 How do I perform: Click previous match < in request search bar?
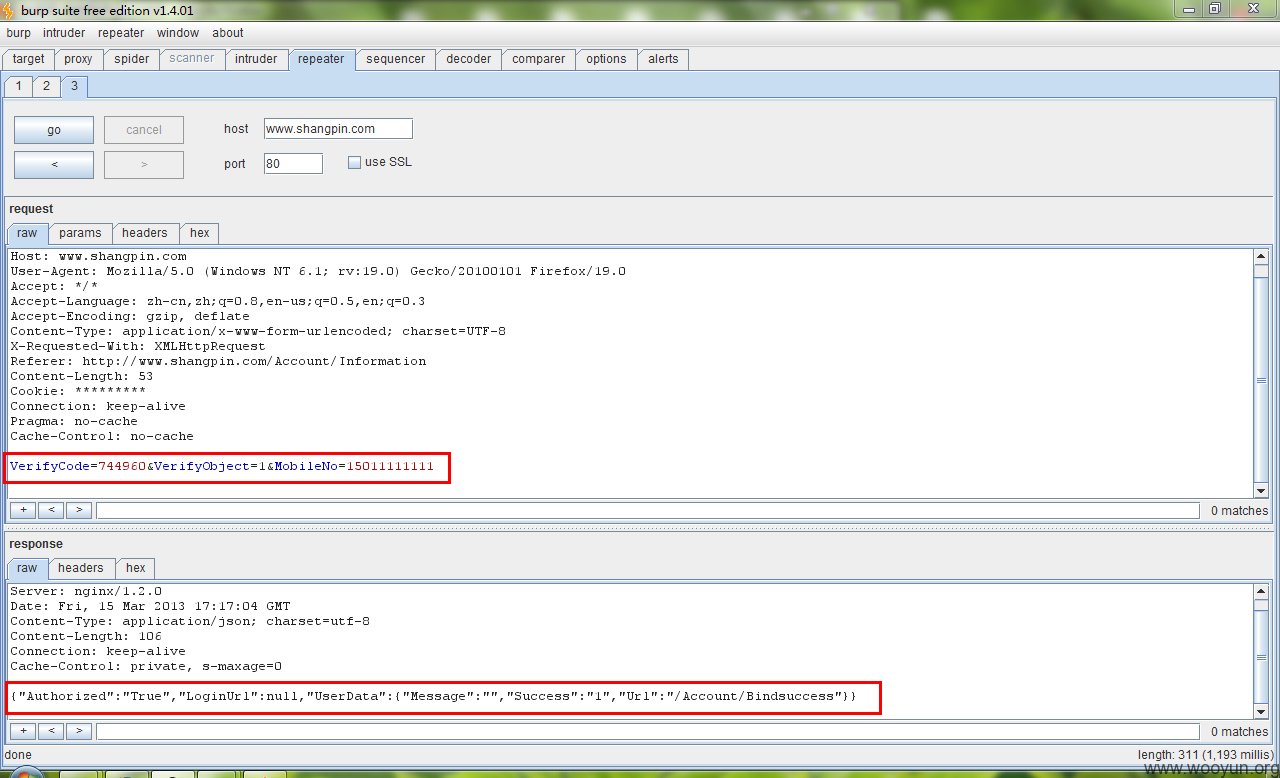tap(50, 510)
